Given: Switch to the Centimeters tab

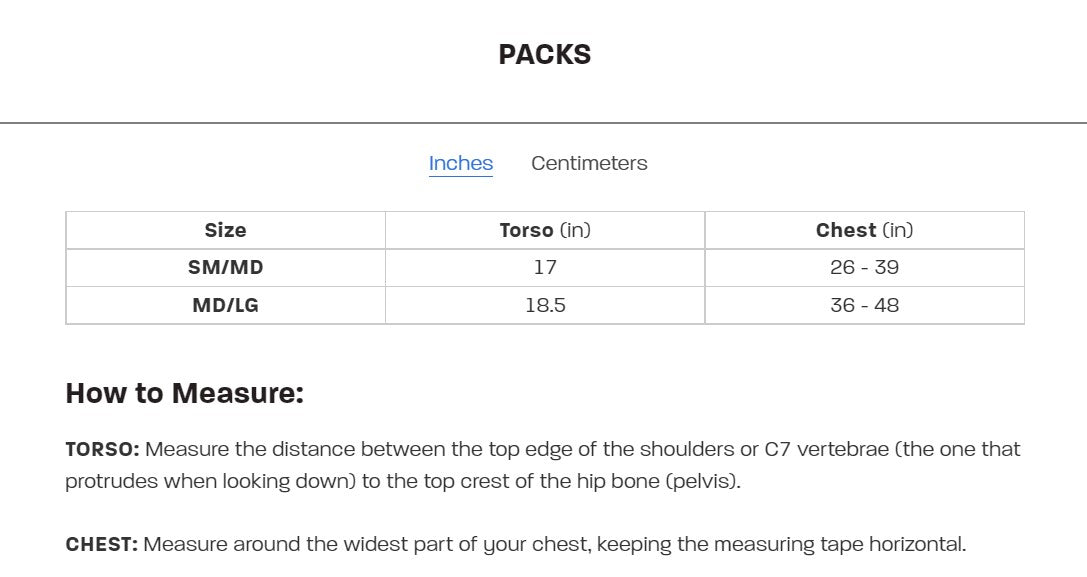Looking at the screenshot, I should pos(589,163).
